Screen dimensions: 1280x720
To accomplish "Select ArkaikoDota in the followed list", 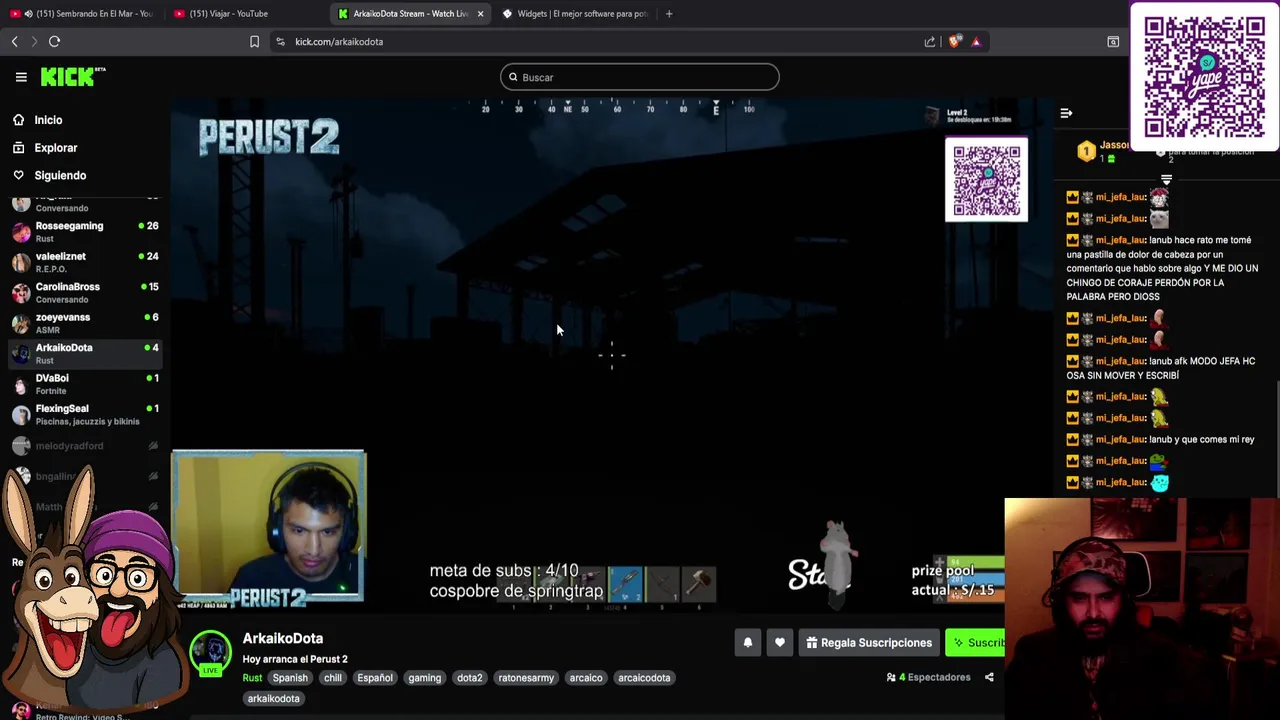I will [85, 353].
